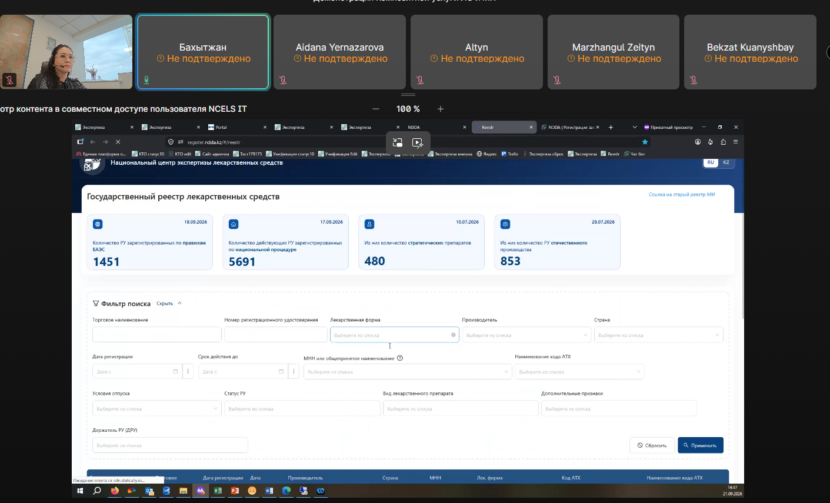Click the icon on the 480 statistics card
The width and height of the screenshot is (830, 503).
(x=369, y=224)
